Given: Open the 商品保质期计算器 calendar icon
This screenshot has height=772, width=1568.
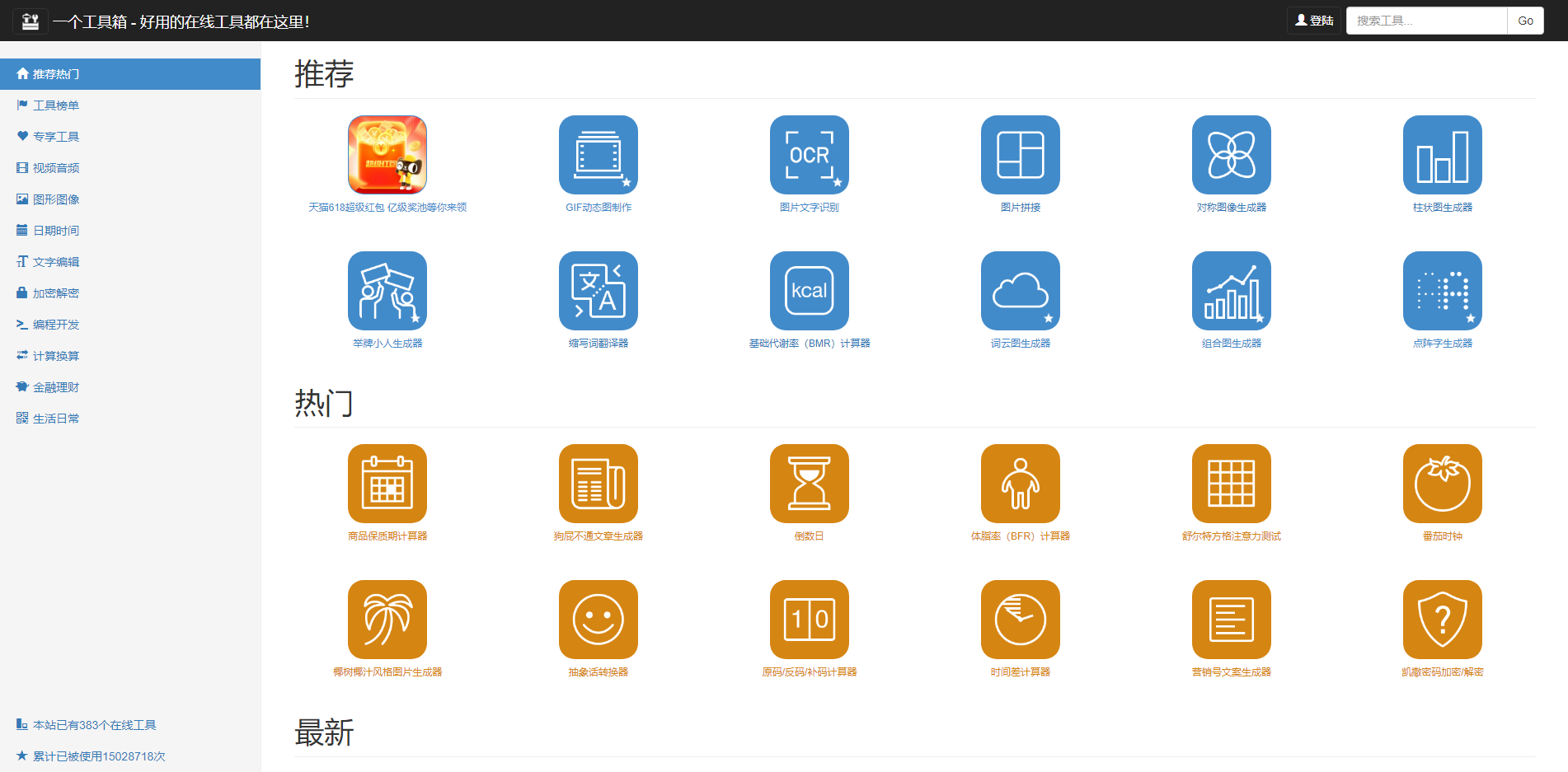Looking at the screenshot, I should coord(387,484).
